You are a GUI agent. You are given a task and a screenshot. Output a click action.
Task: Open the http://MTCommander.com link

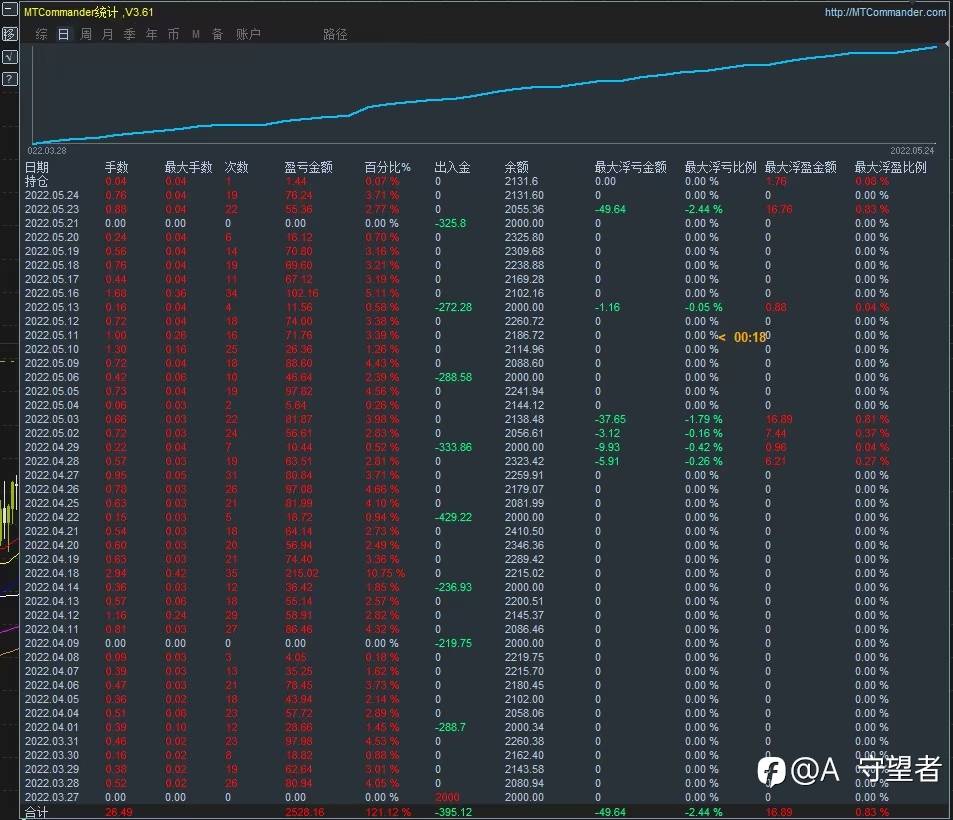pyautogui.click(x=885, y=12)
